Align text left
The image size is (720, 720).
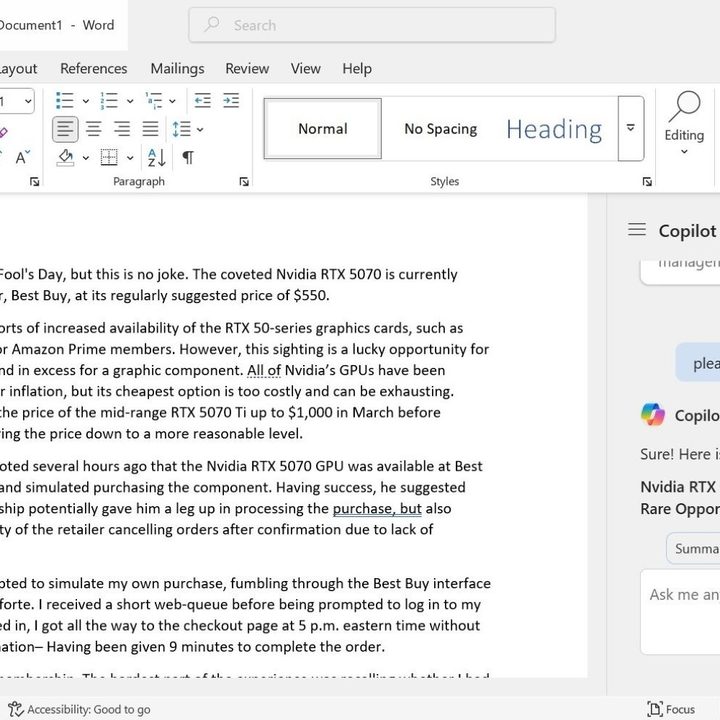65,129
